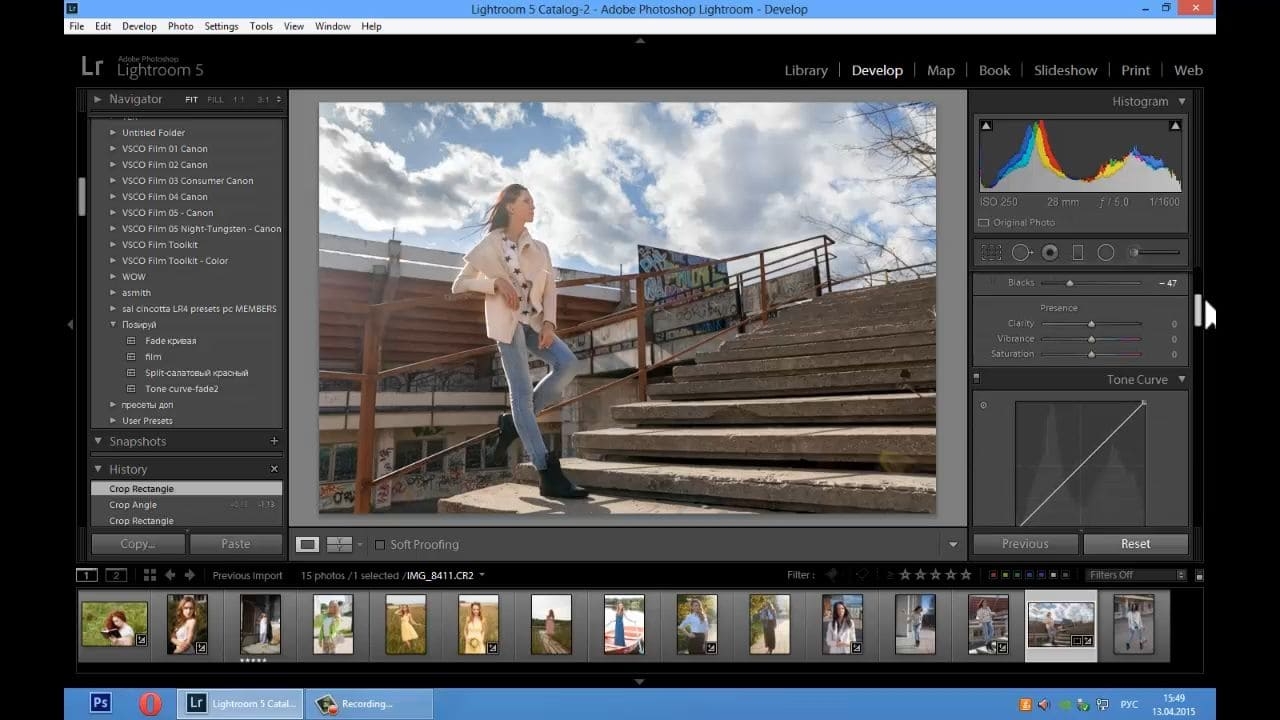This screenshot has height=720, width=1280.
Task: Switch to Loupe view in toolbar
Action: coord(307,544)
